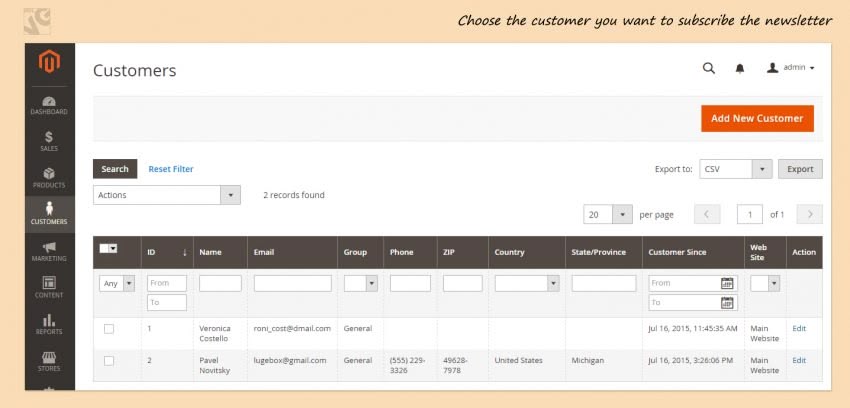Click the phone number (555) 229-3326

(x=408, y=365)
